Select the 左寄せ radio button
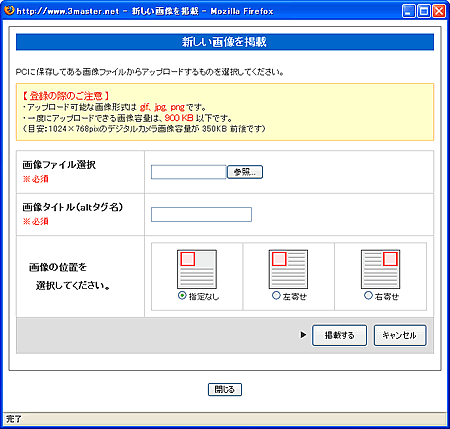Screen dimensions: 450x429 pyautogui.click(x=276, y=295)
